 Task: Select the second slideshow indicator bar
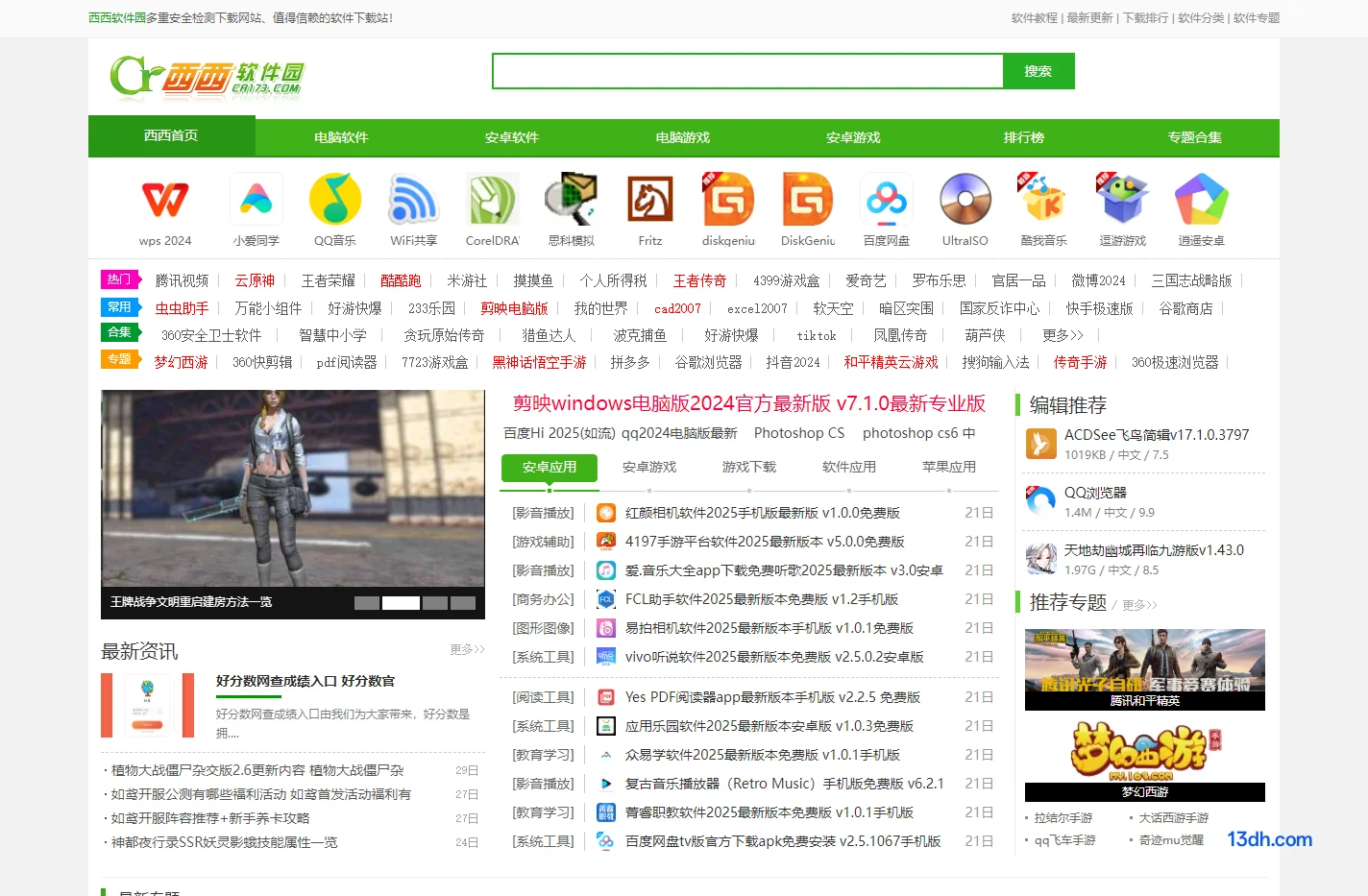(401, 603)
